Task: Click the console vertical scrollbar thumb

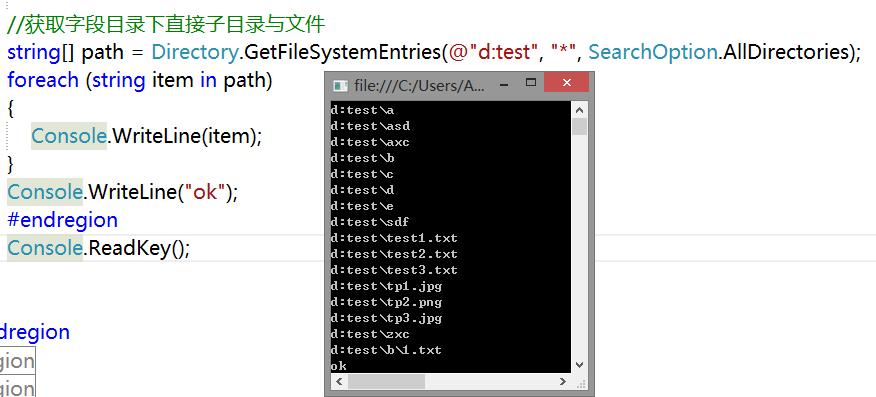Action: [x=579, y=127]
